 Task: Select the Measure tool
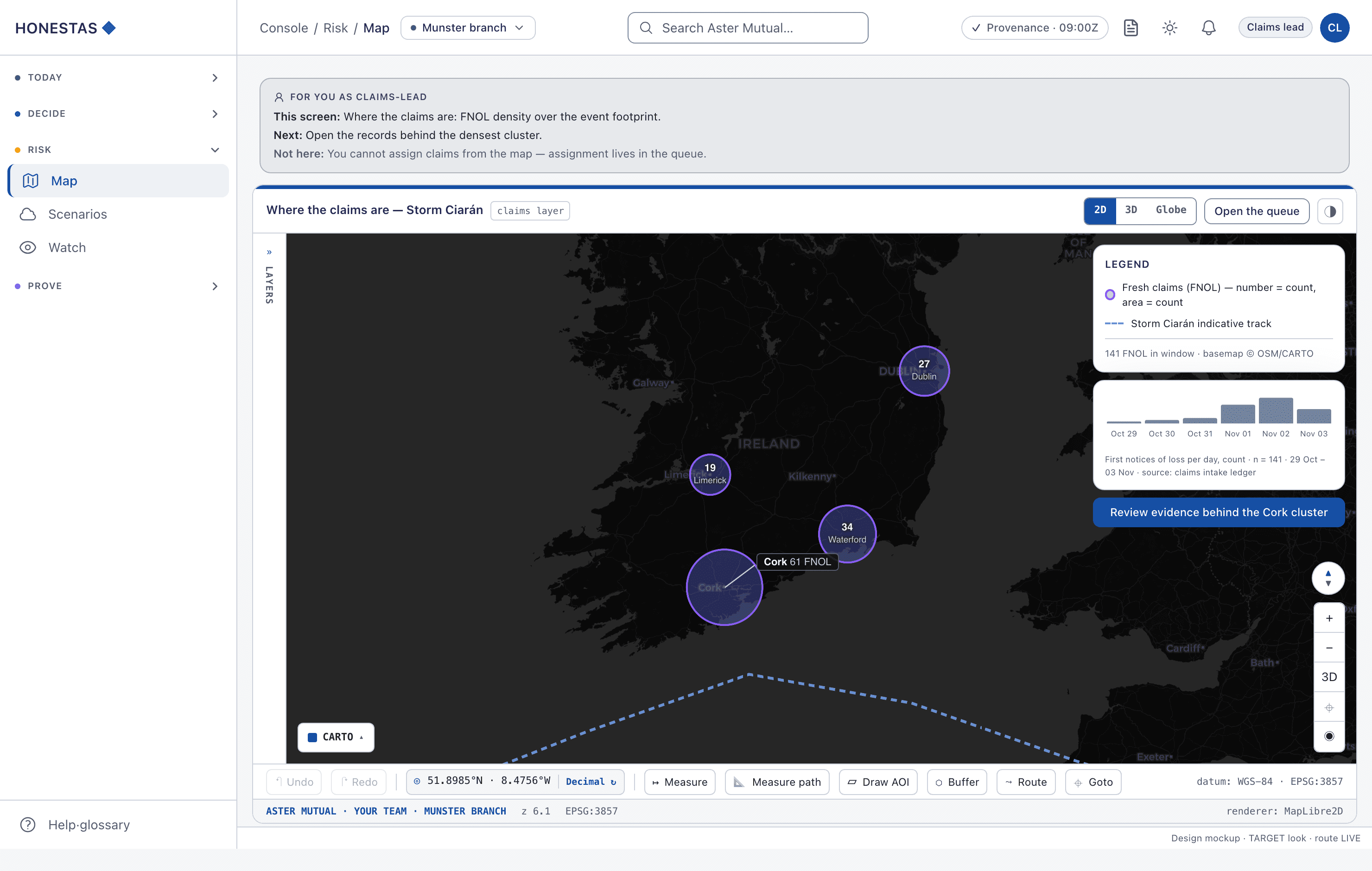point(680,782)
